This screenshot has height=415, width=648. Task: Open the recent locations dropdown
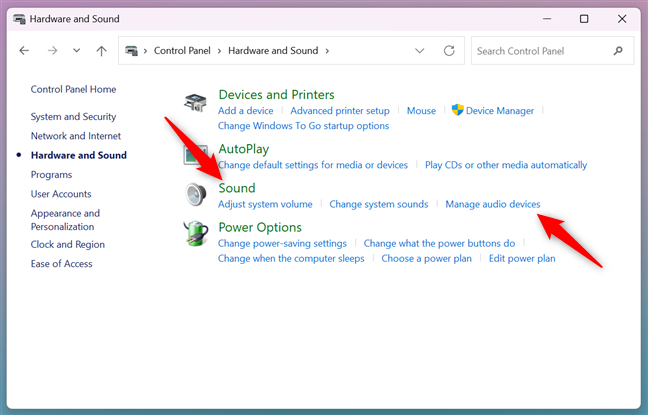tap(76, 51)
